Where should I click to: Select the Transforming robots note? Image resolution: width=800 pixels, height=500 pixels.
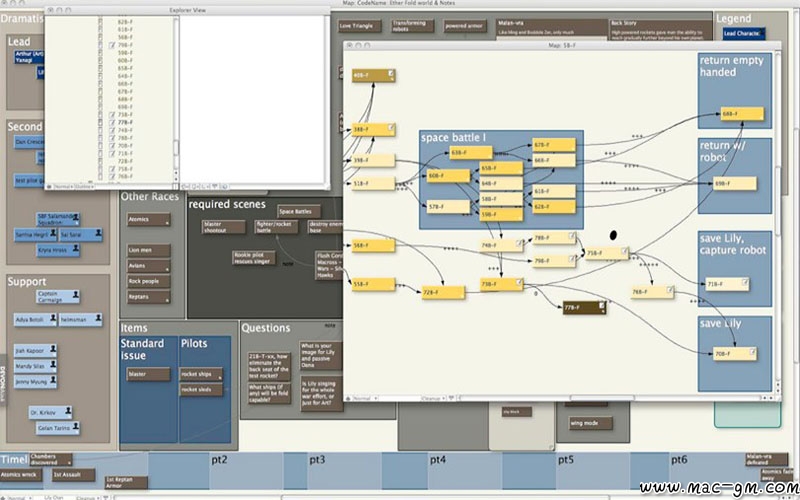point(412,26)
